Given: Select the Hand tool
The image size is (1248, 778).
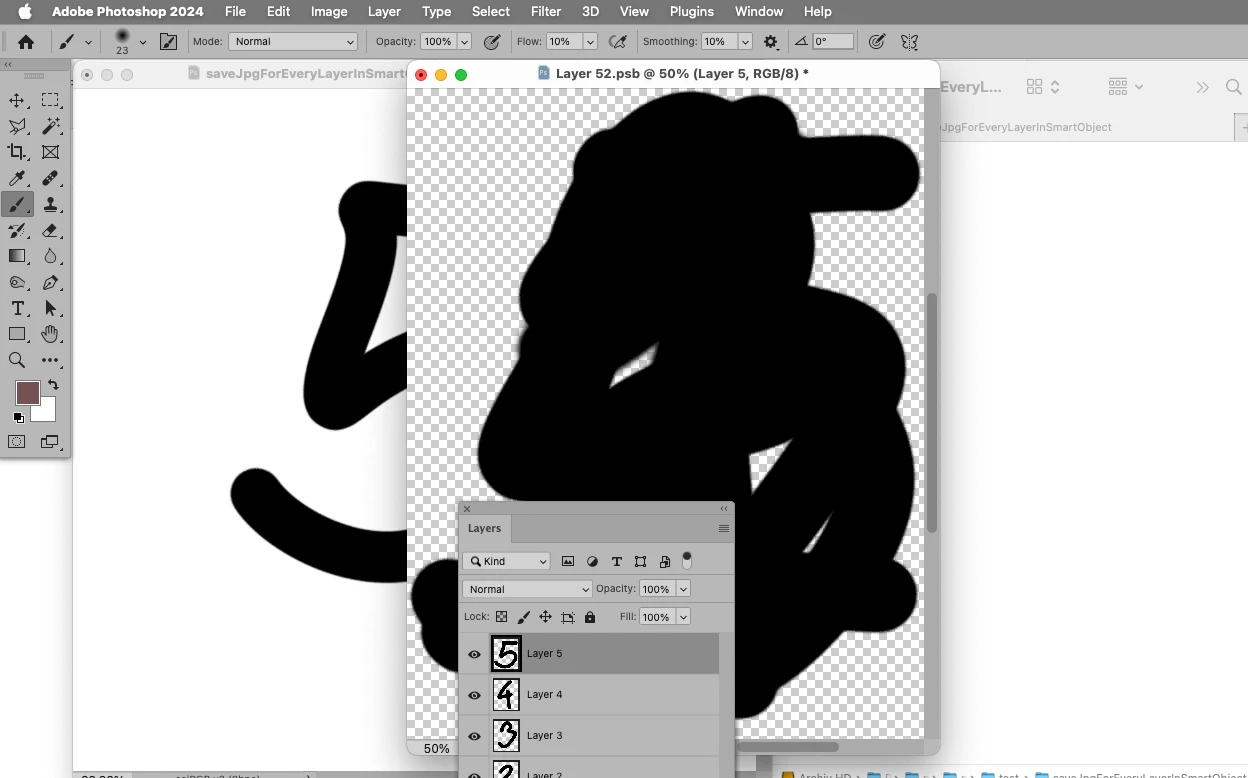Looking at the screenshot, I should click(50, 334).
